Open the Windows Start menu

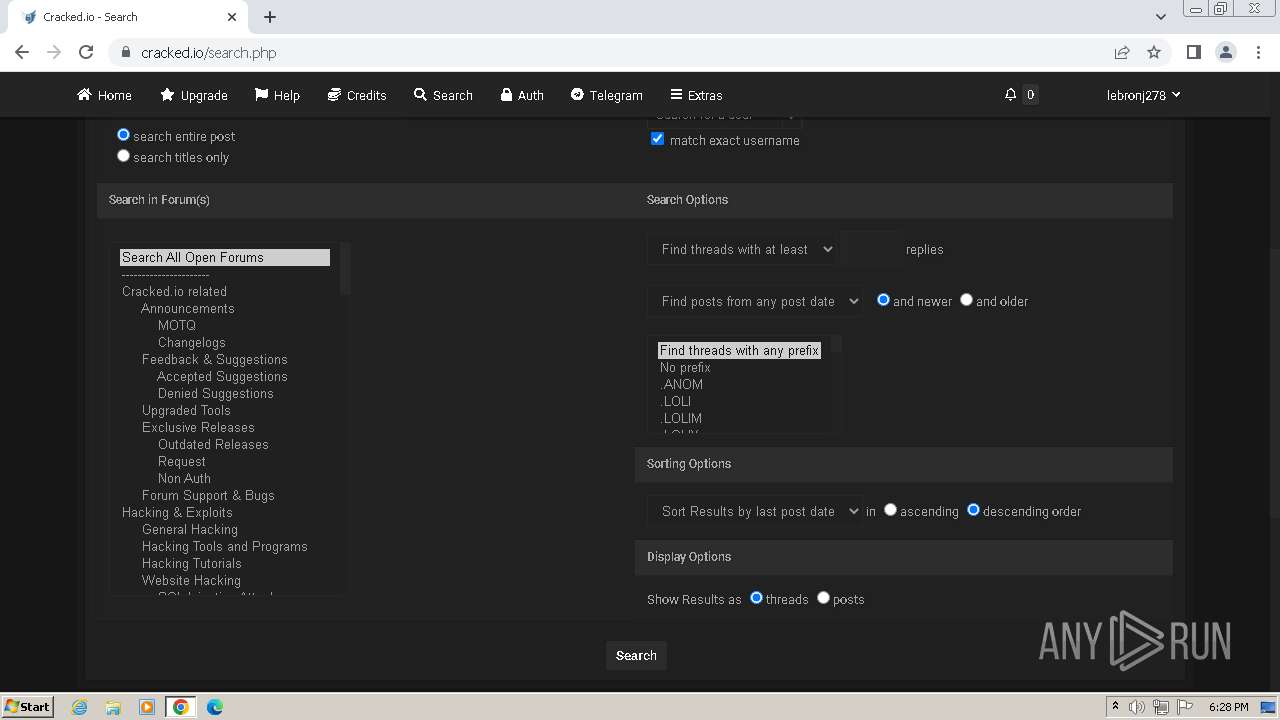click(x=27, y=706)
